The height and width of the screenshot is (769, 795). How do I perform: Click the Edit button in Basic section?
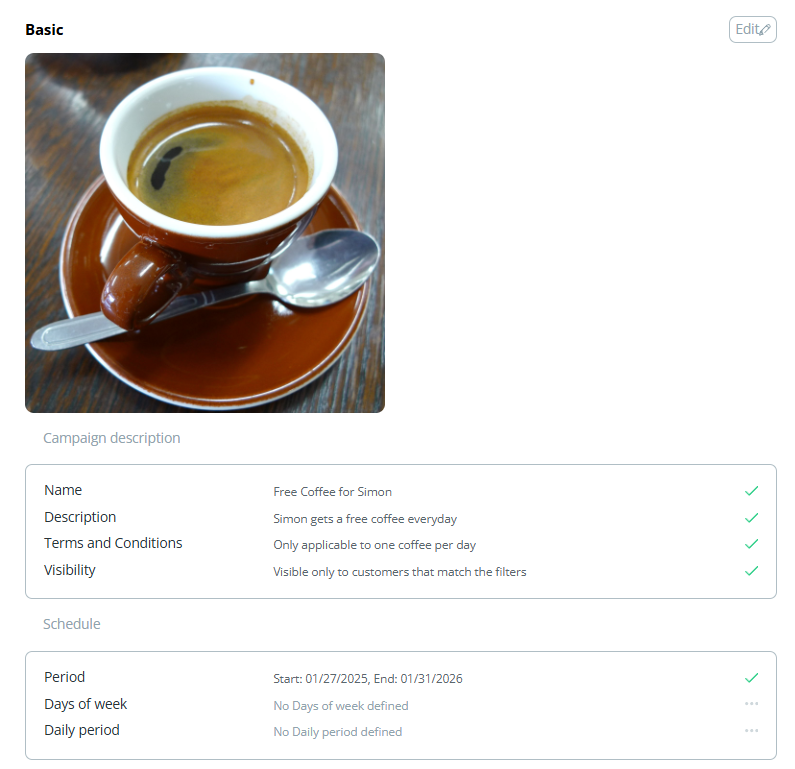pyautogui.click(x=752, y=30)
